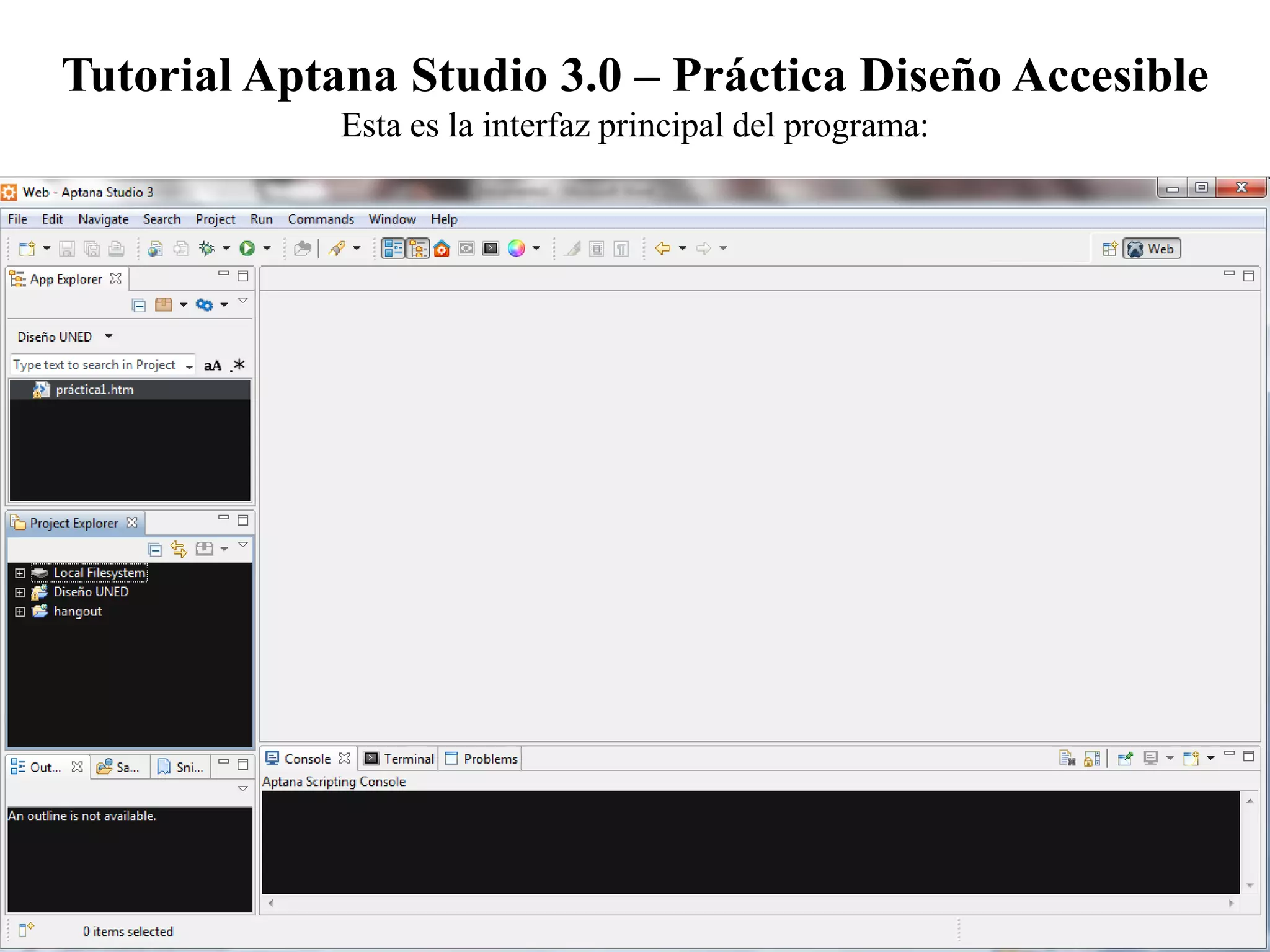1270x952 pixels.
Task: Switch to the Problems tab
Action: 482,759
